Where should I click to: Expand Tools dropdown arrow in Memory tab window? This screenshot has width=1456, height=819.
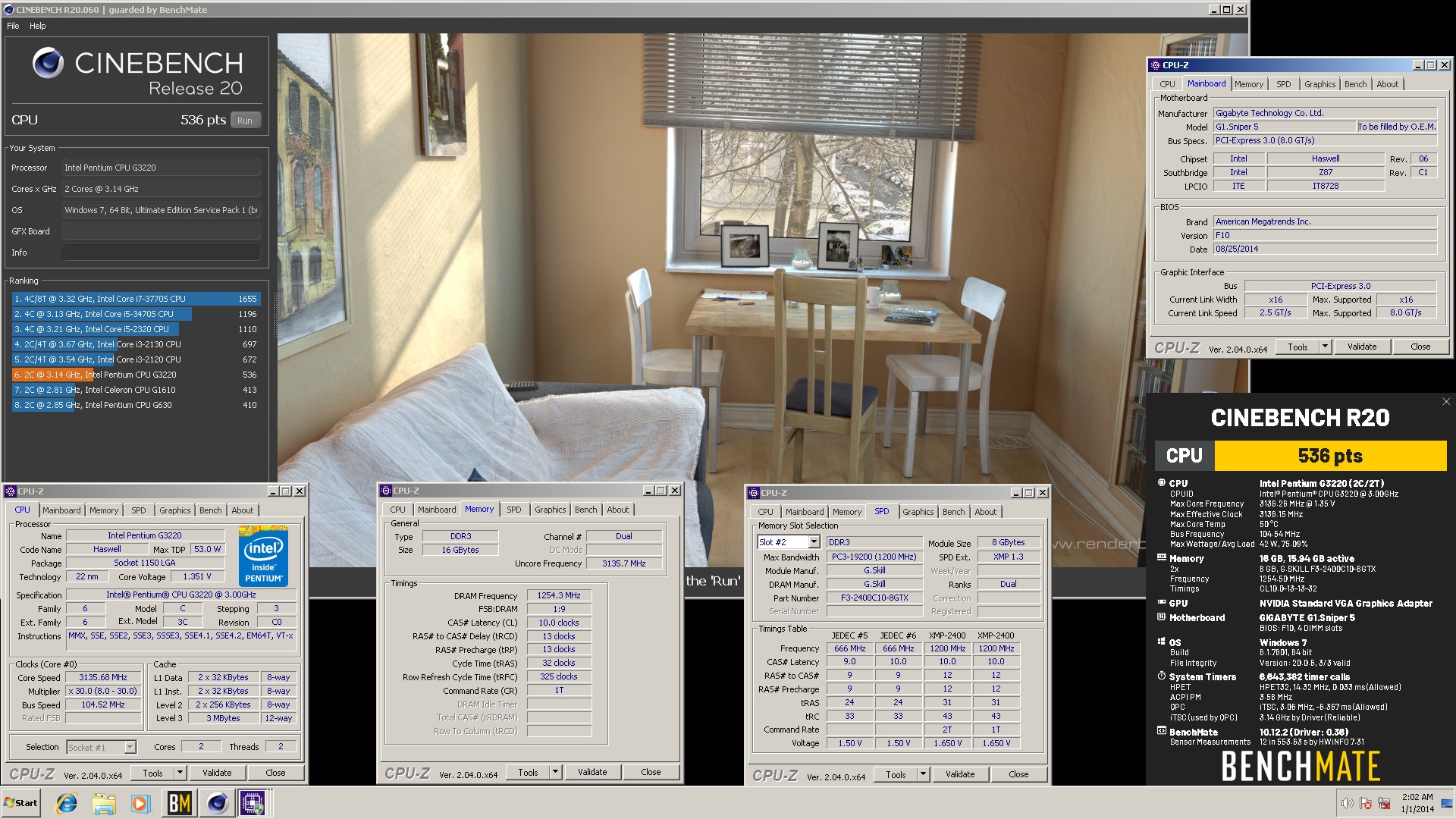[555, 772]
